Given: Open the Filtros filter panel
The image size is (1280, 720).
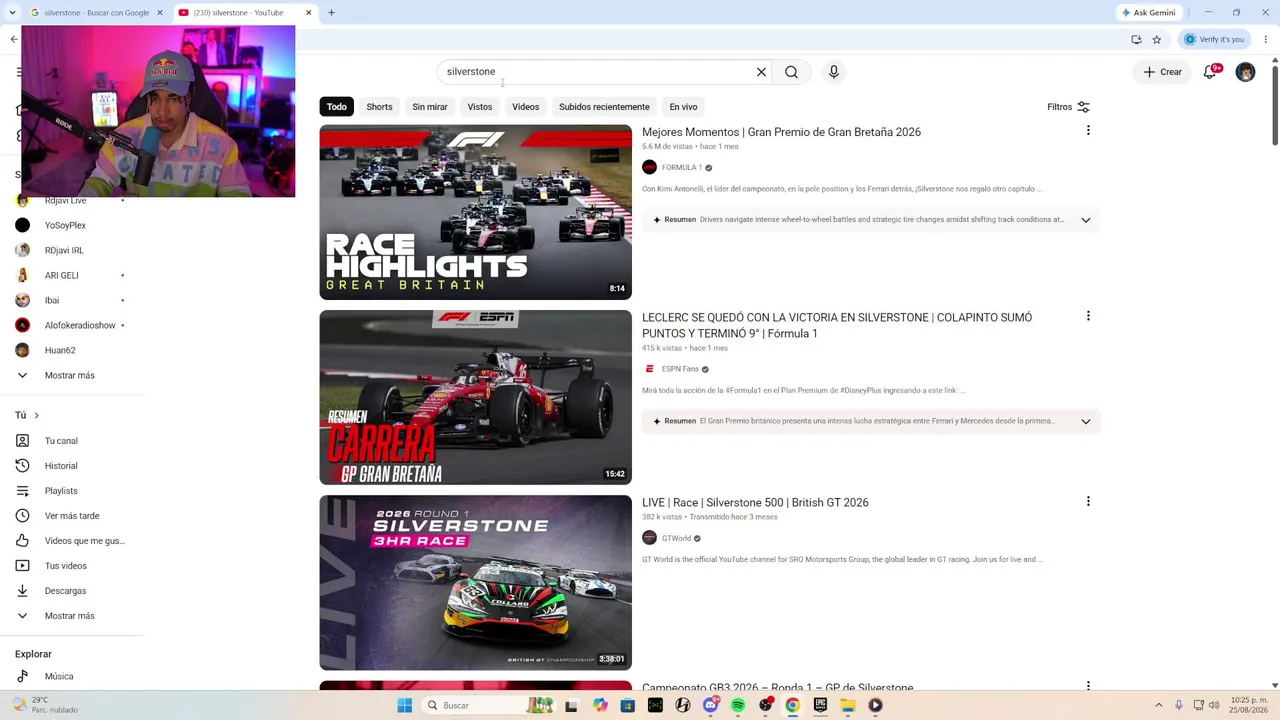Looking at the screenshot, I should [x=1068, y=107].
